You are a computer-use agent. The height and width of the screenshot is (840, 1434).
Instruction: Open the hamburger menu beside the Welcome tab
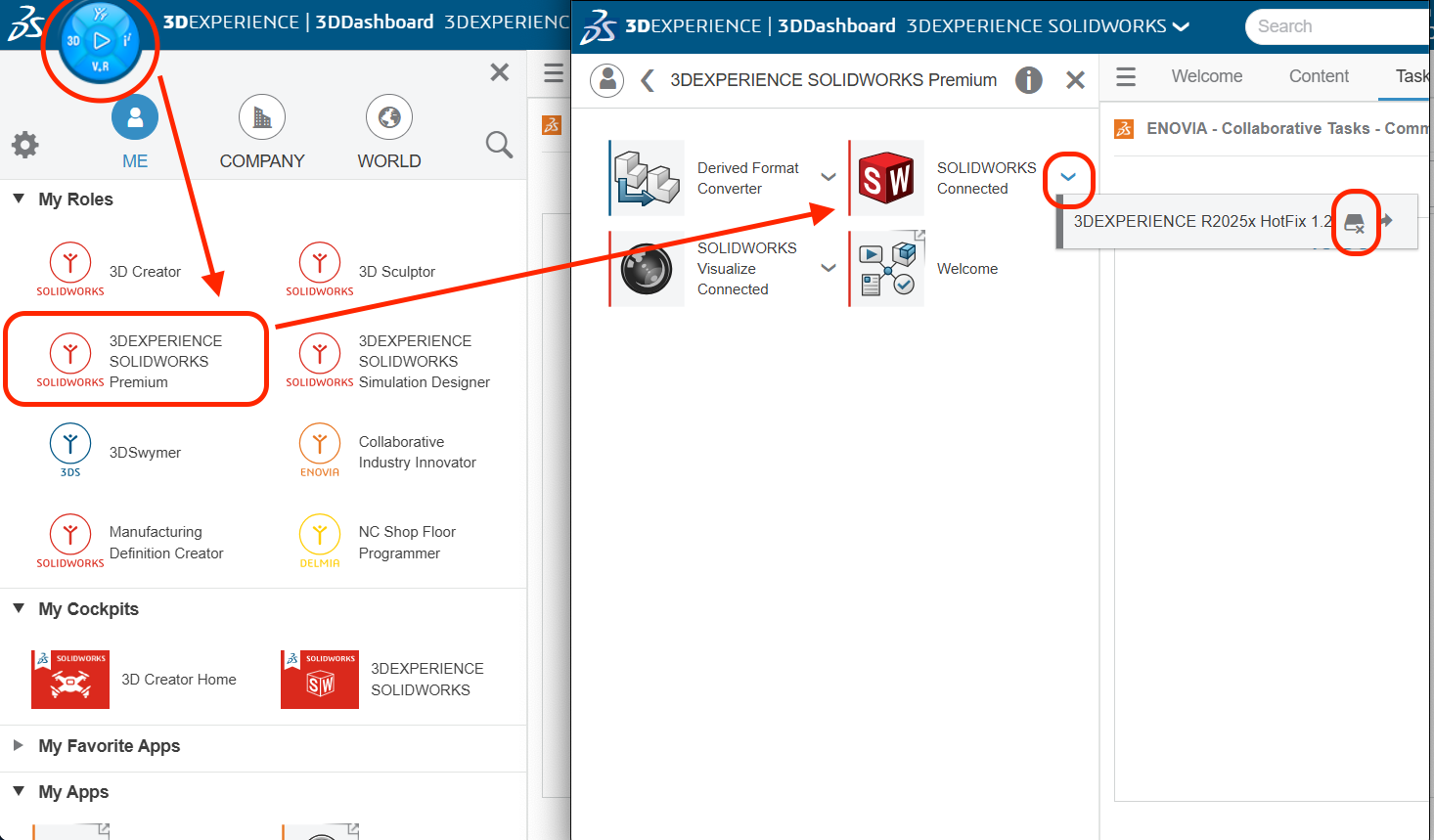click(1126, 76)
